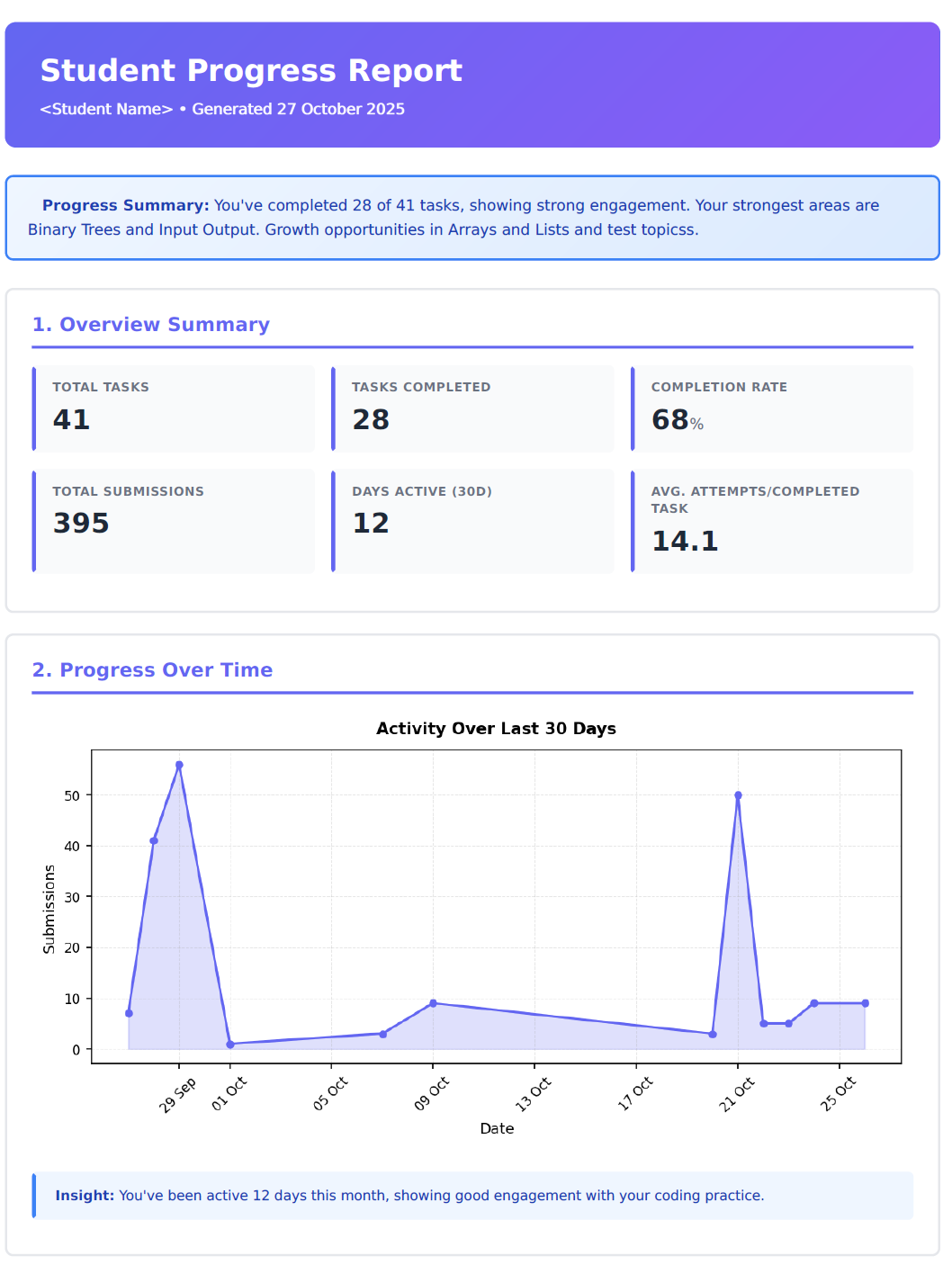Viewport: 952px width, 1274px height.
Task: Click the Avg. Attempts/Completed Task 14.1 card
Action: pos(772,521)
